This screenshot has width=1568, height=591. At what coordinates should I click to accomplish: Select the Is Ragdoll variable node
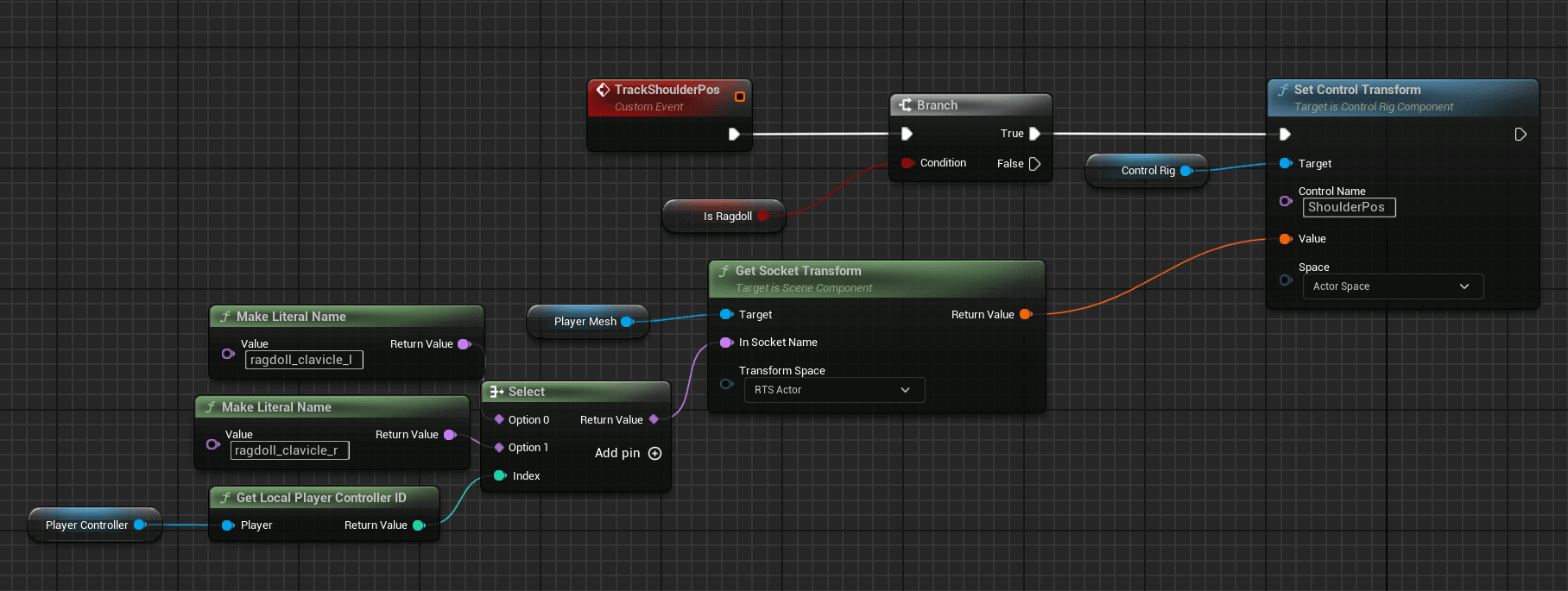pyautogui.click(x=724, y=216)
